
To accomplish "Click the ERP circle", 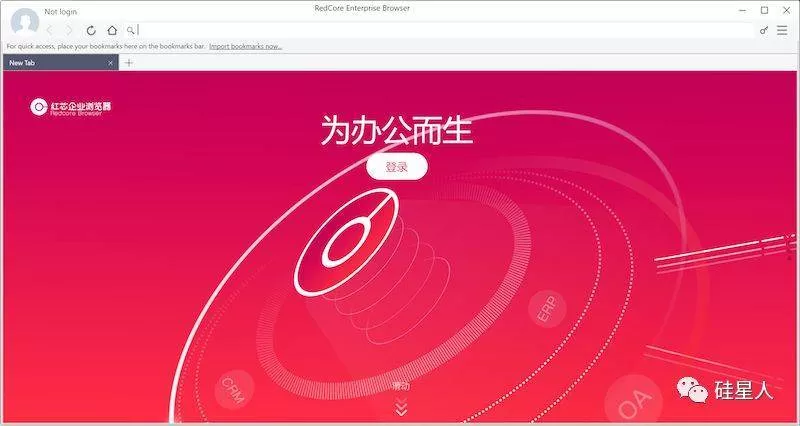I will 547,309.
